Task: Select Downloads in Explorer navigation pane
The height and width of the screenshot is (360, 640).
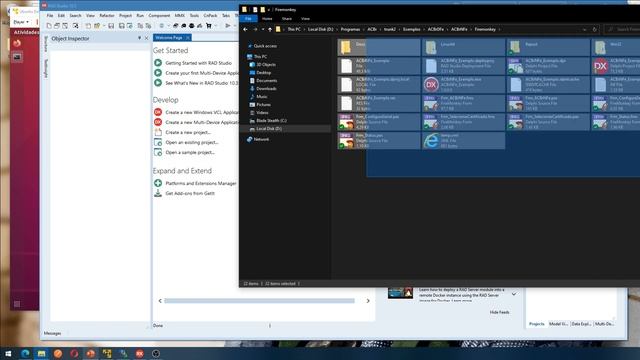Action: (x=266, y=89)
